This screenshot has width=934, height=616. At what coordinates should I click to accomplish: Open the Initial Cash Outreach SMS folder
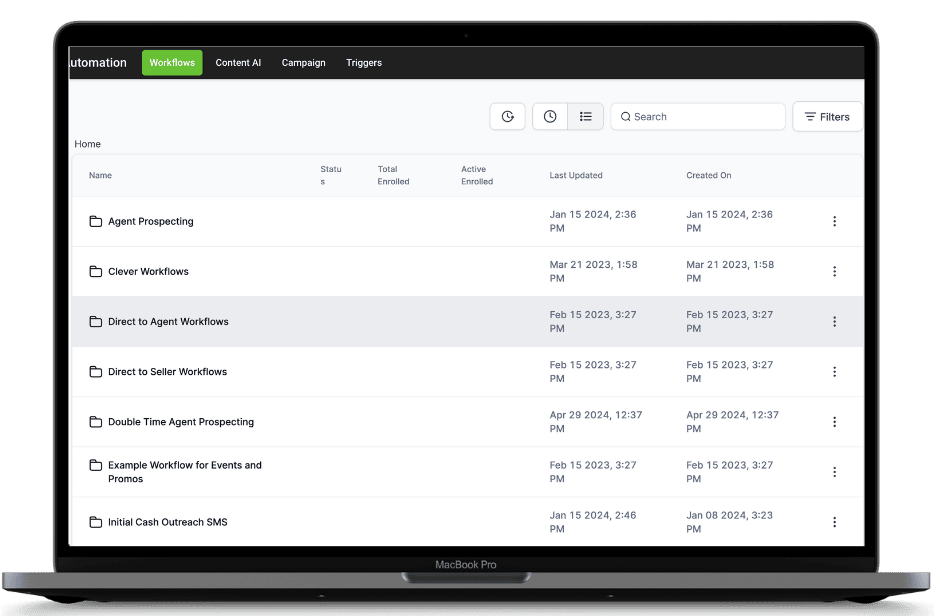pos(167,522)
